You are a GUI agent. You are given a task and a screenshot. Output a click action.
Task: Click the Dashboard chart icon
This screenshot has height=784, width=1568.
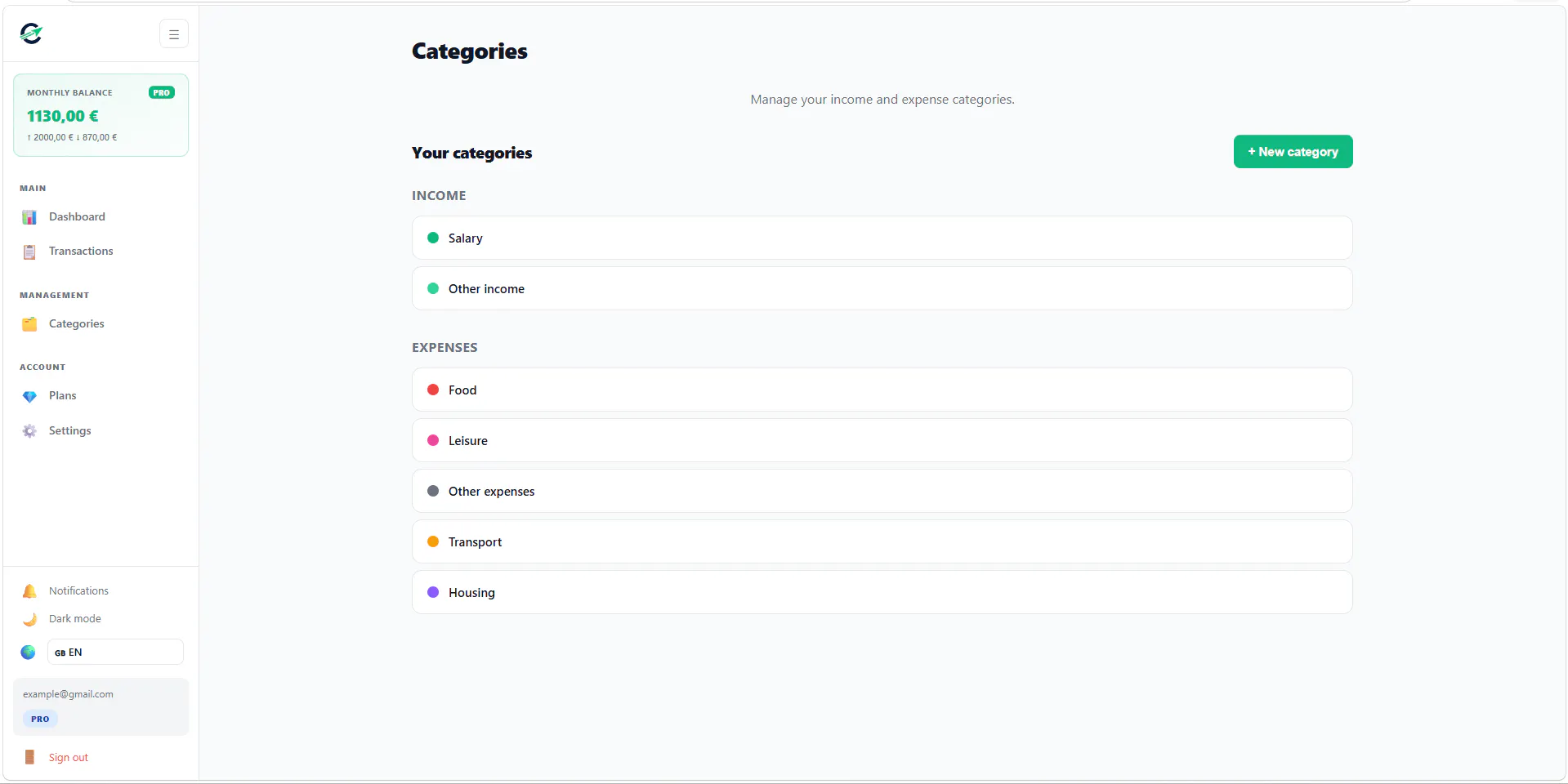29,217
